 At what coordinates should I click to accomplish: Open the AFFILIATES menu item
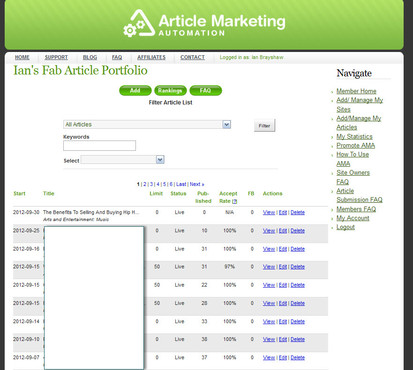(x=151, y=58)
